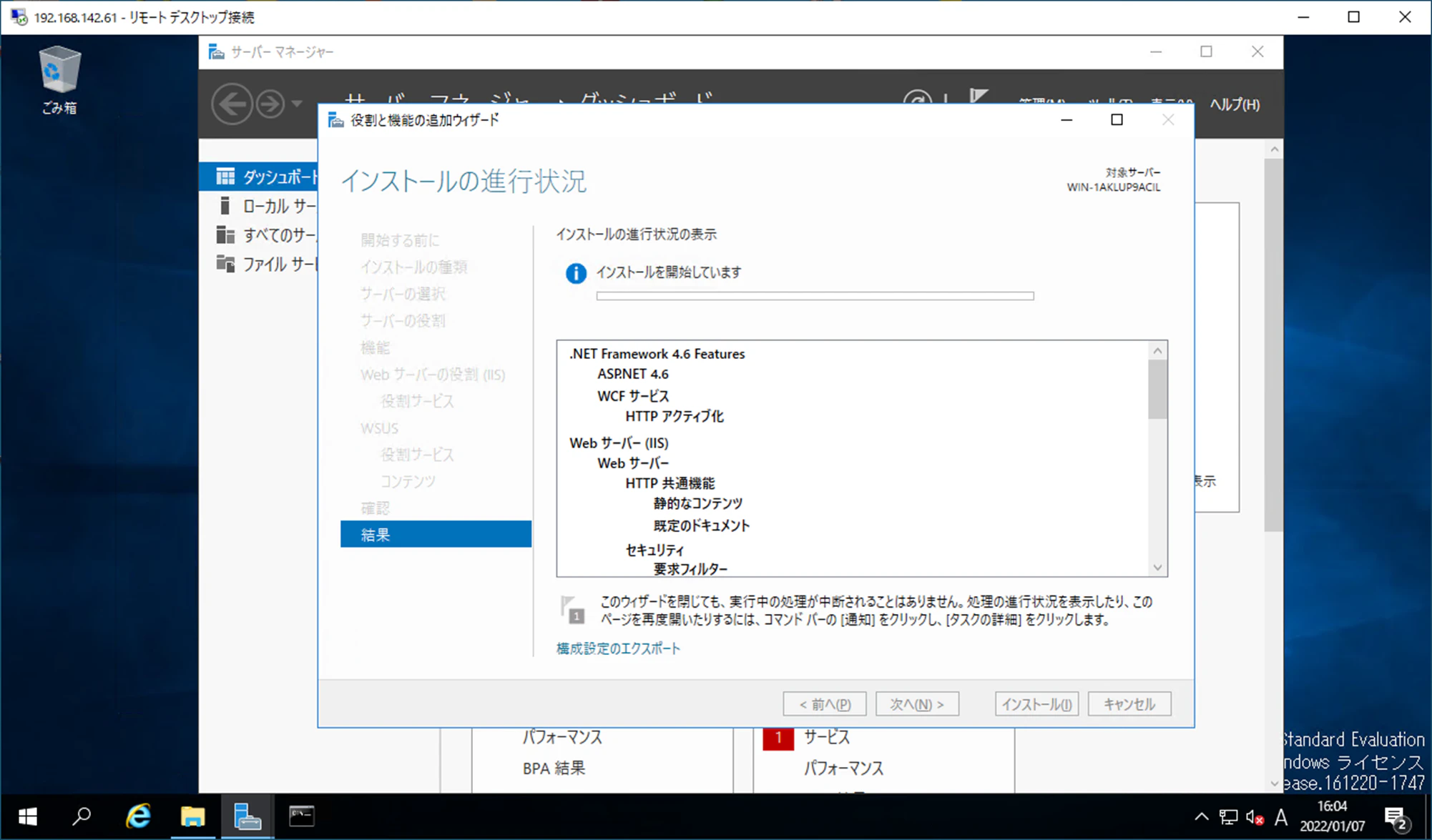Open File Explorer from taskbar

192,816
